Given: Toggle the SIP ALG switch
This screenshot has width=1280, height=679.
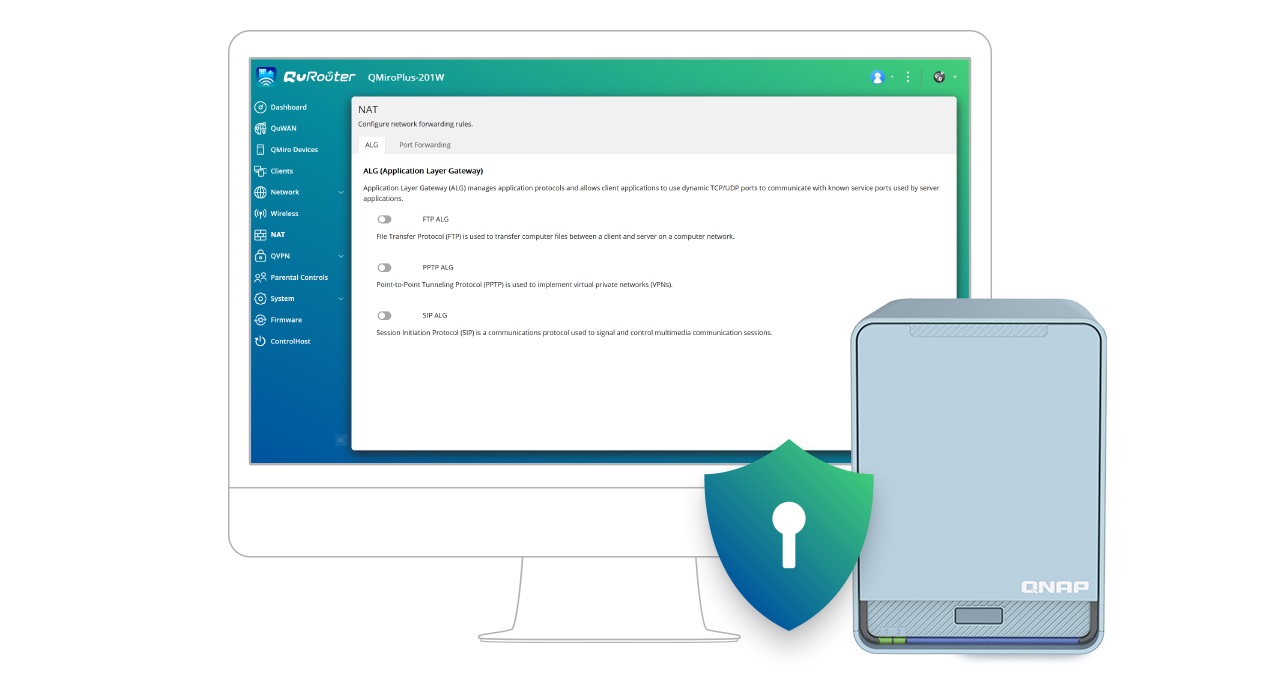Looking at the screenshot, I should [384, 316].
